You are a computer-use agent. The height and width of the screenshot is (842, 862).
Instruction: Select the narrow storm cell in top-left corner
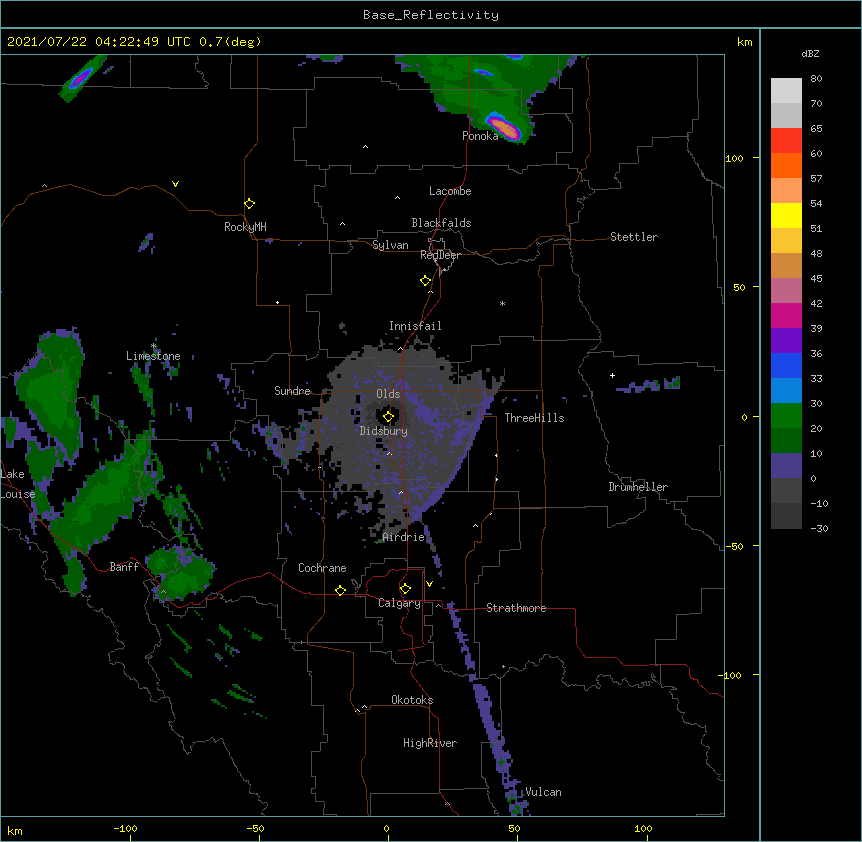point(81,77)
